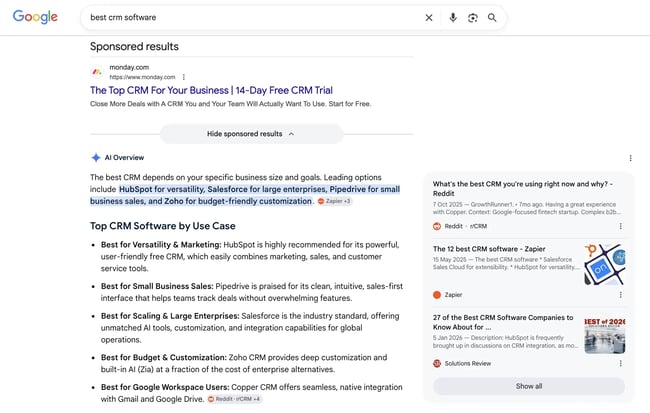Open three-dot menu for Solutions Review card
The image size is (650, 413).
click(621, 363)
